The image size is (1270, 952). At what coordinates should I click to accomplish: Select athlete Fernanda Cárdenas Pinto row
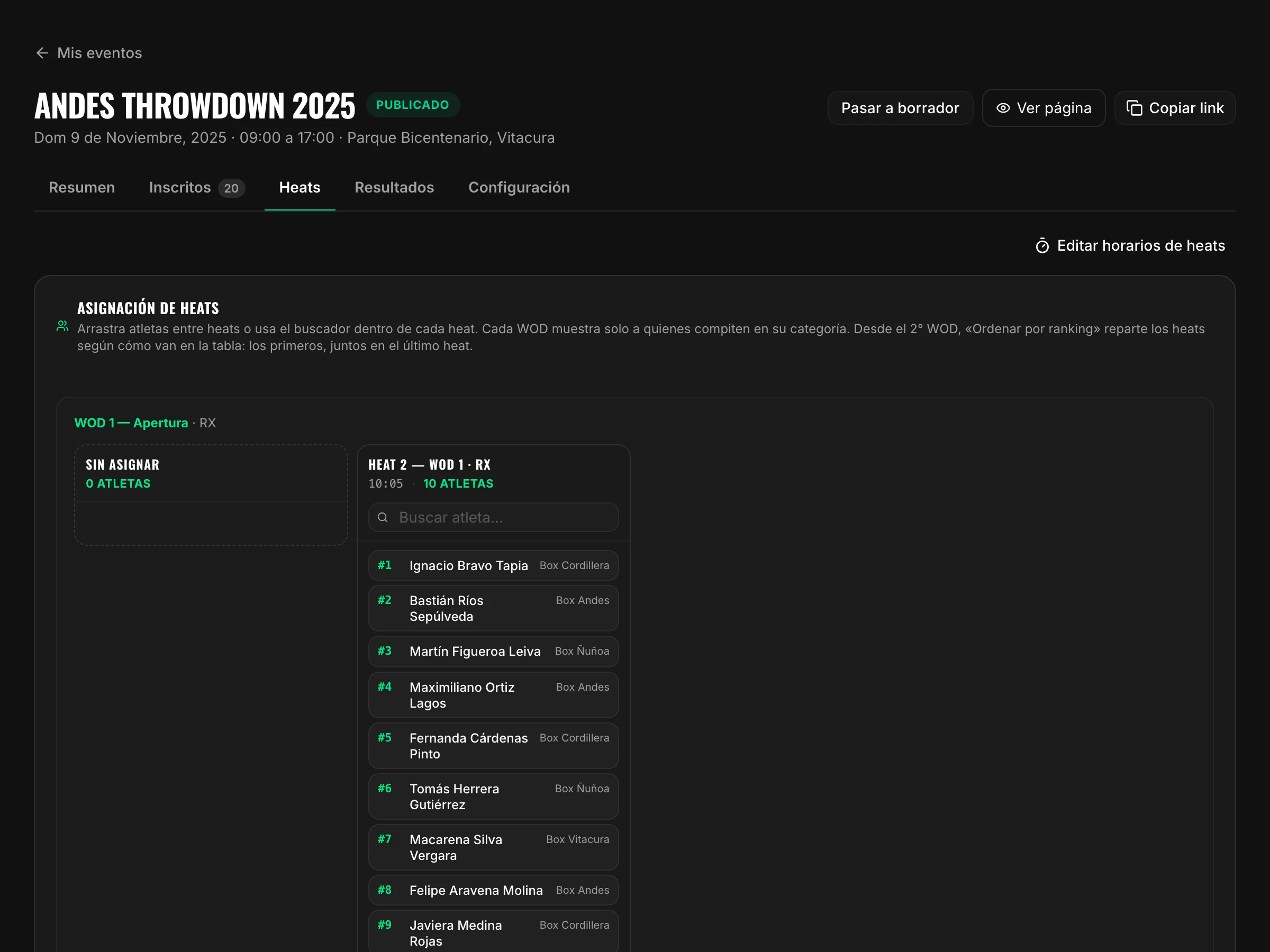(x=493, y=746)
